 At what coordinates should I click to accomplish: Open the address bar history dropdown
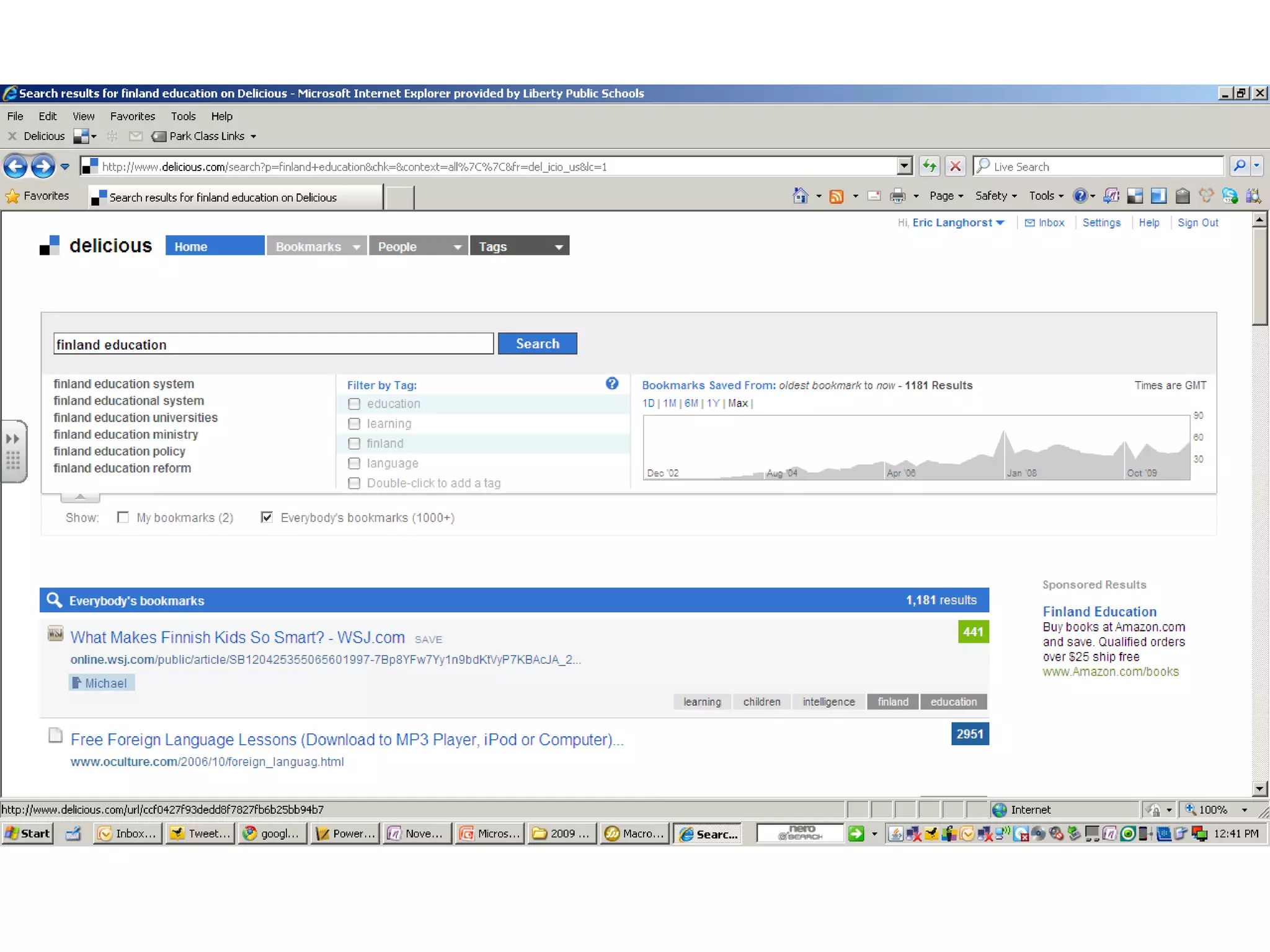(904, 166)
